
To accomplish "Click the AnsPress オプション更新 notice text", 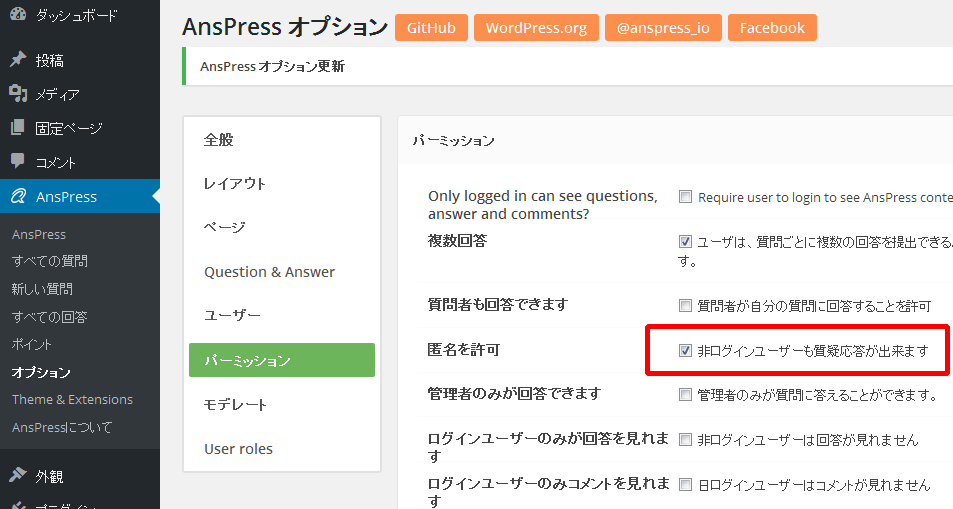I will pos(272,66).
